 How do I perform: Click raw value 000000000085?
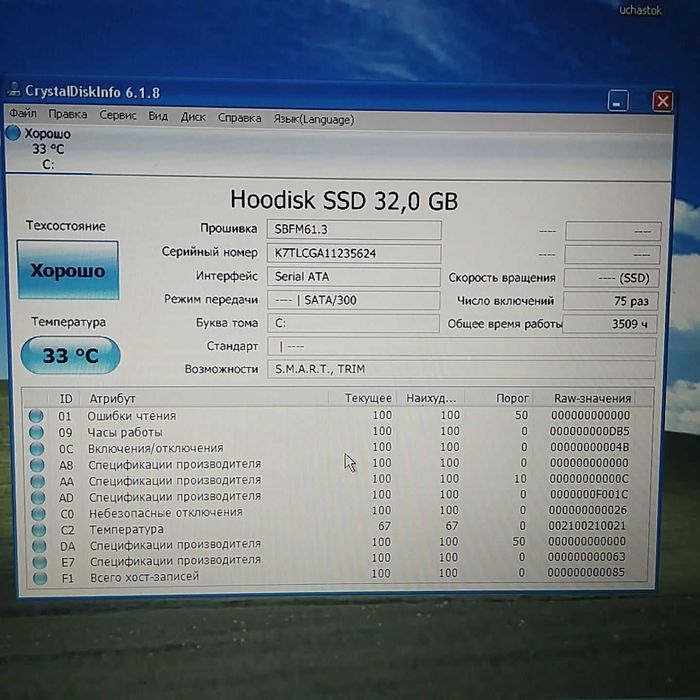pyautogui.click(x=586, y=572)
